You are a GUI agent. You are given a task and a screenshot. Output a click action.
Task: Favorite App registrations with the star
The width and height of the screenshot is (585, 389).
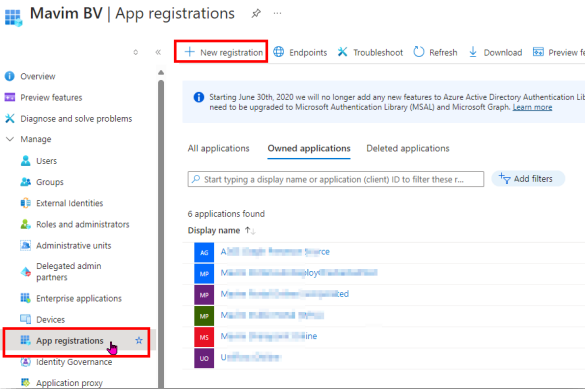pos(139,341)
